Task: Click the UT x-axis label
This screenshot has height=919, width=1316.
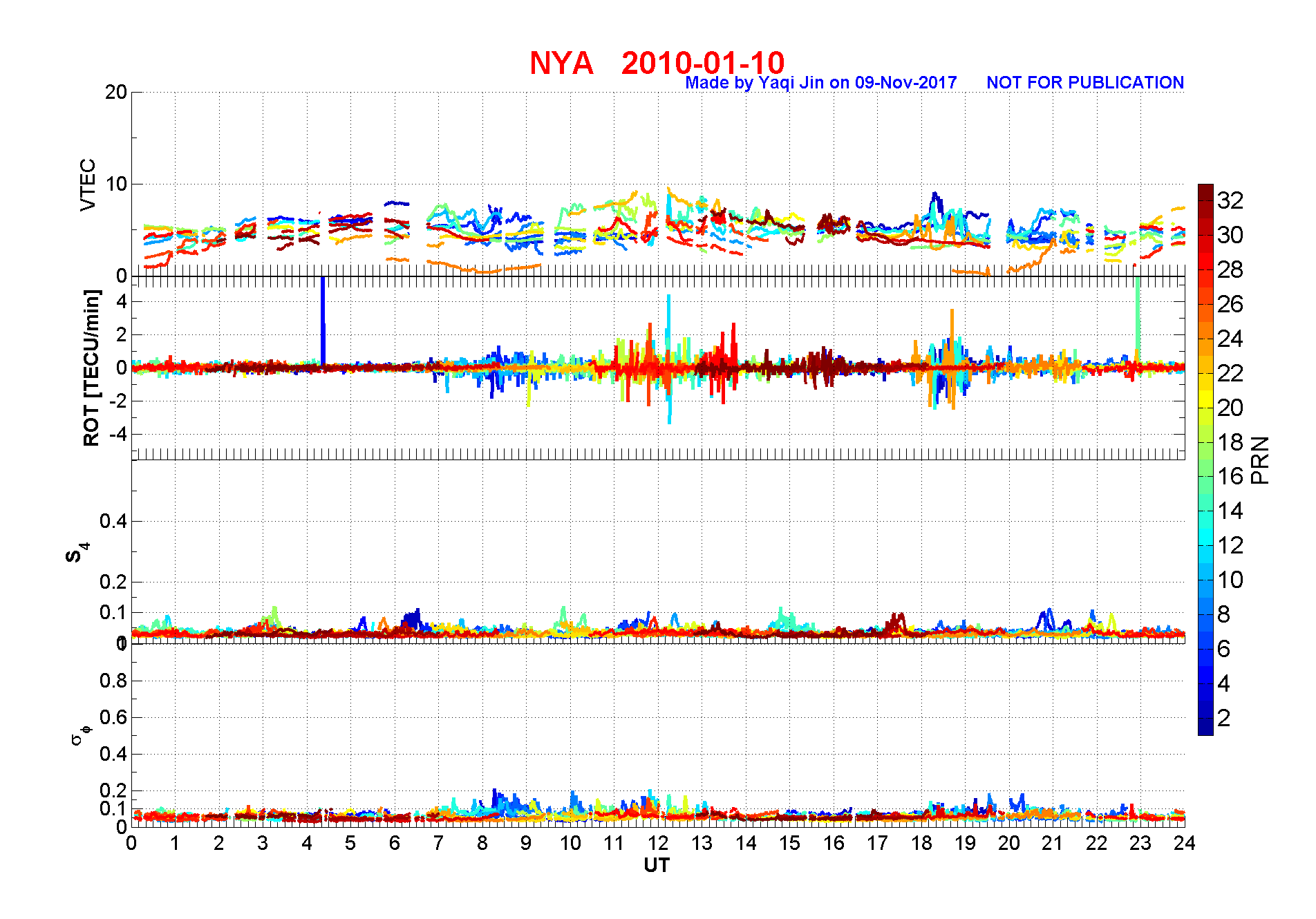Action: (x=657, y=865)
